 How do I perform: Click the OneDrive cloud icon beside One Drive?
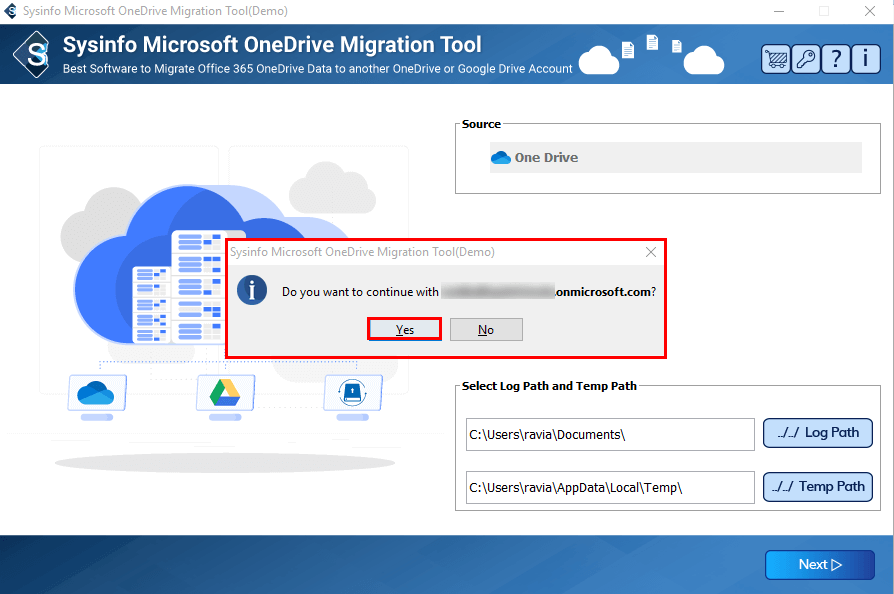[501, 157]
